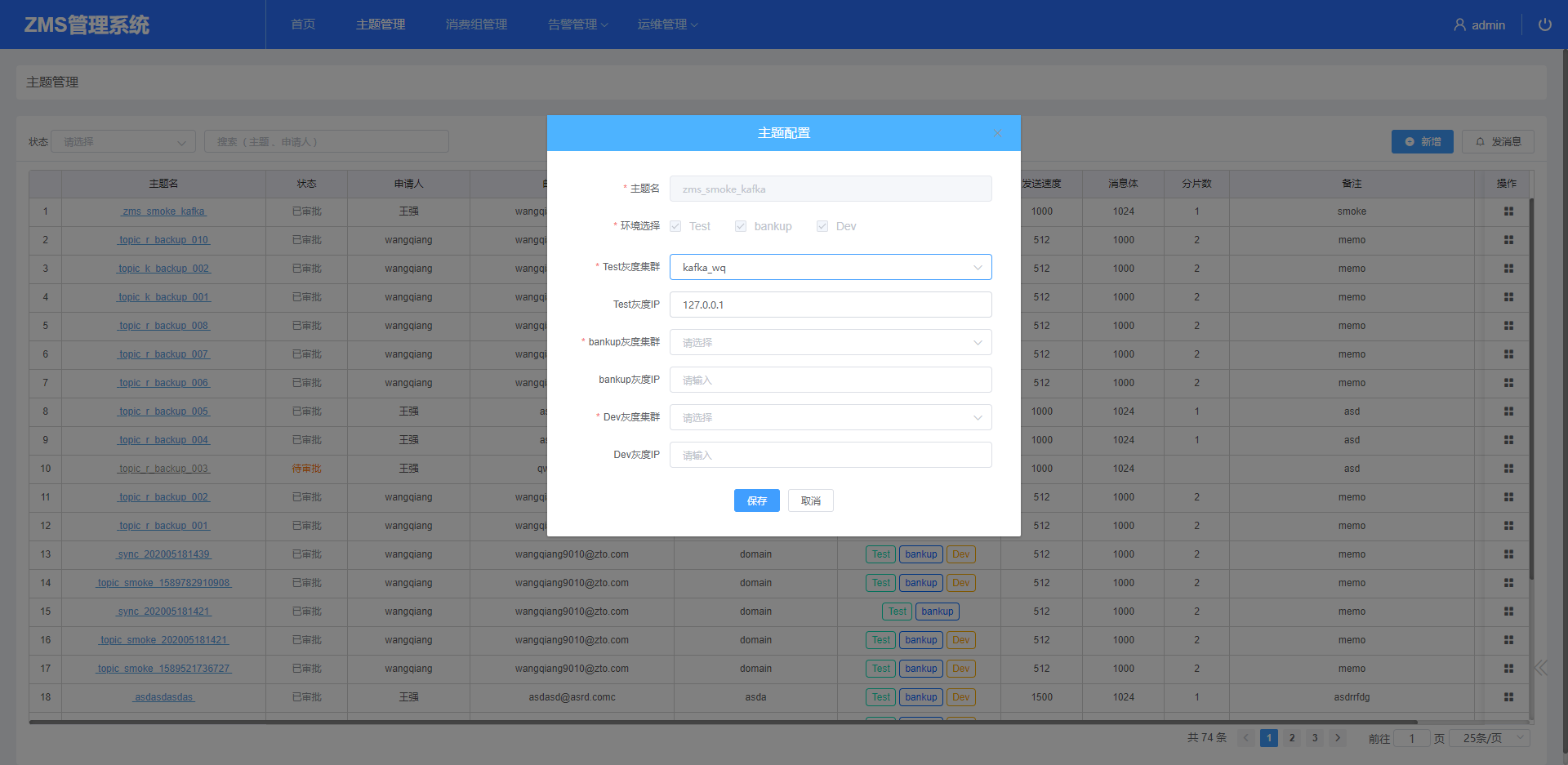Open action grid icon for topic_r_backup_006 row
The image size is (1568, 765).
point(1508,383)
